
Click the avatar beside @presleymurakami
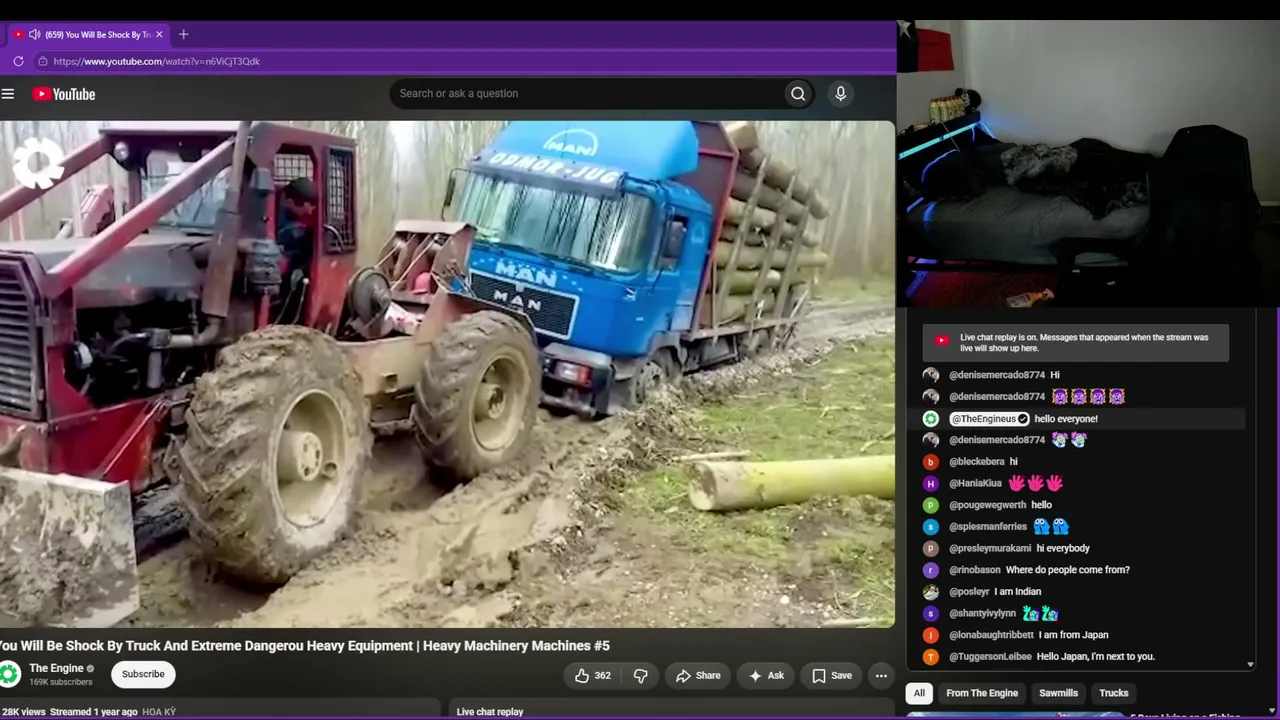(931, 549)
